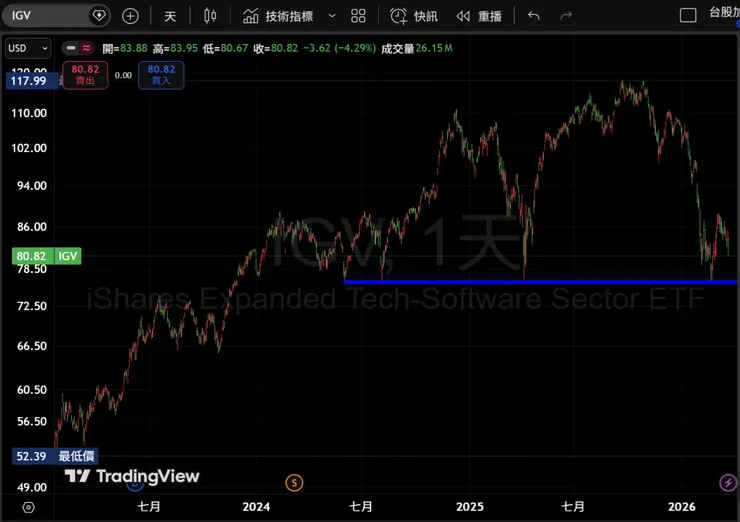The height and width of the screenshot is (522, 740).
Task: Click the 收=80.82 close value
Action: (x=276, y=48)
